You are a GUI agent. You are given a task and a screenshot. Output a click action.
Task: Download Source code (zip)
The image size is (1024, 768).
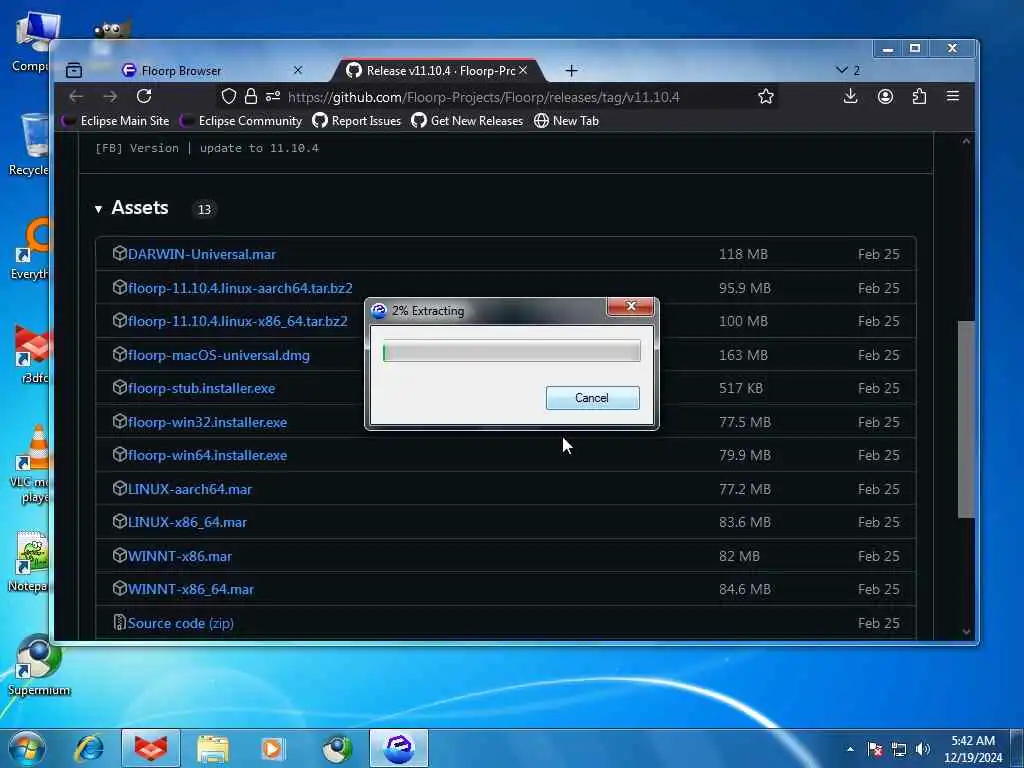tap(180, 623)
